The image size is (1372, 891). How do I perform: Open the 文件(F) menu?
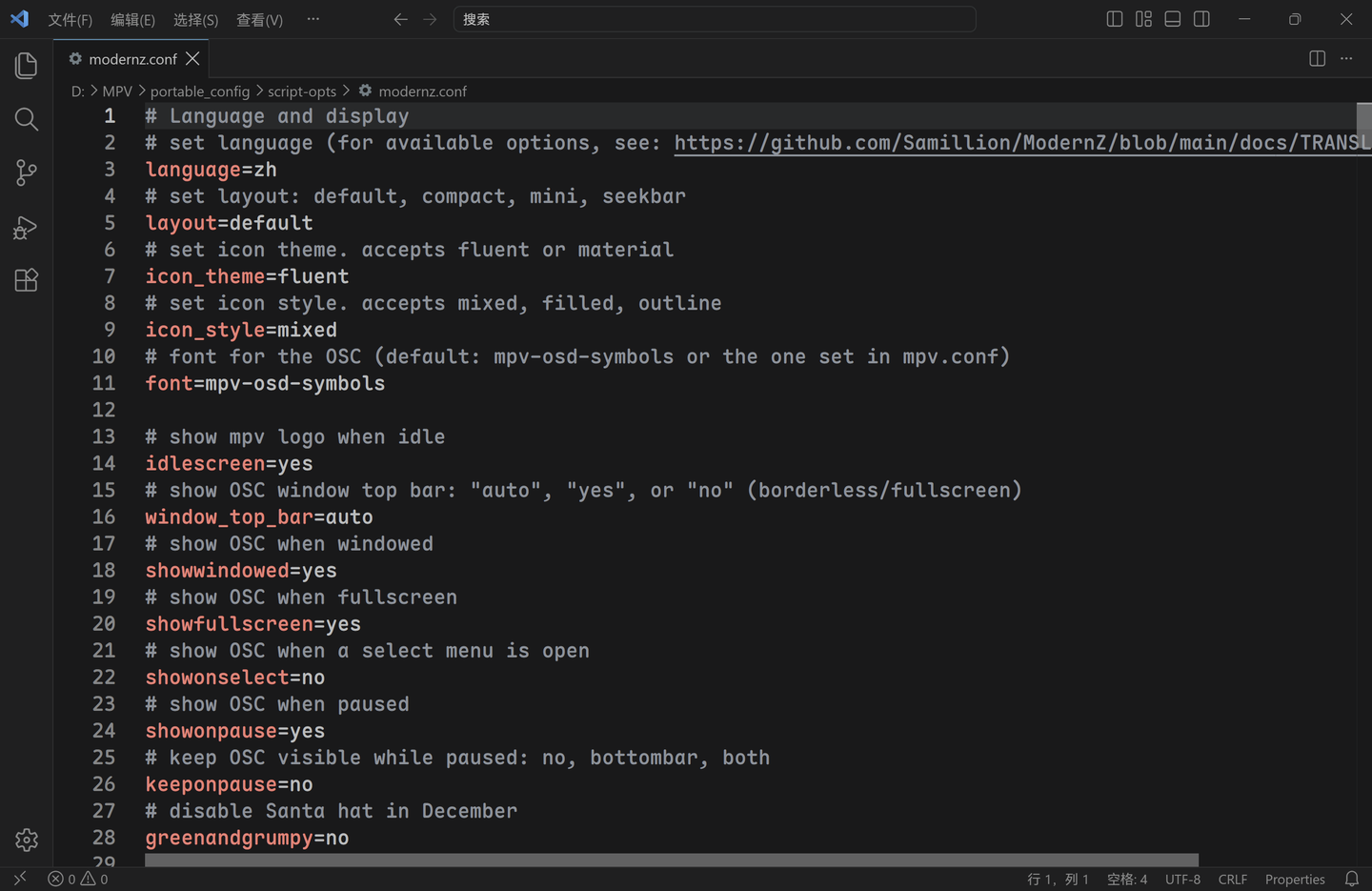(71, 20)
